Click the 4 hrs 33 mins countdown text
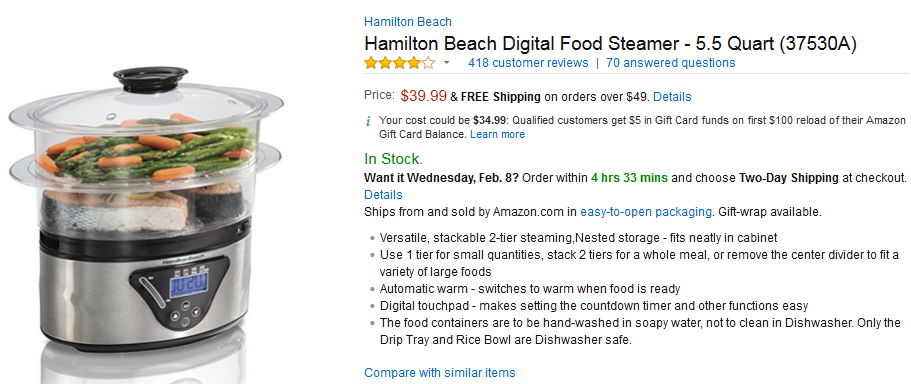This screenshot has height=384, width=911. tap(629, 178)
